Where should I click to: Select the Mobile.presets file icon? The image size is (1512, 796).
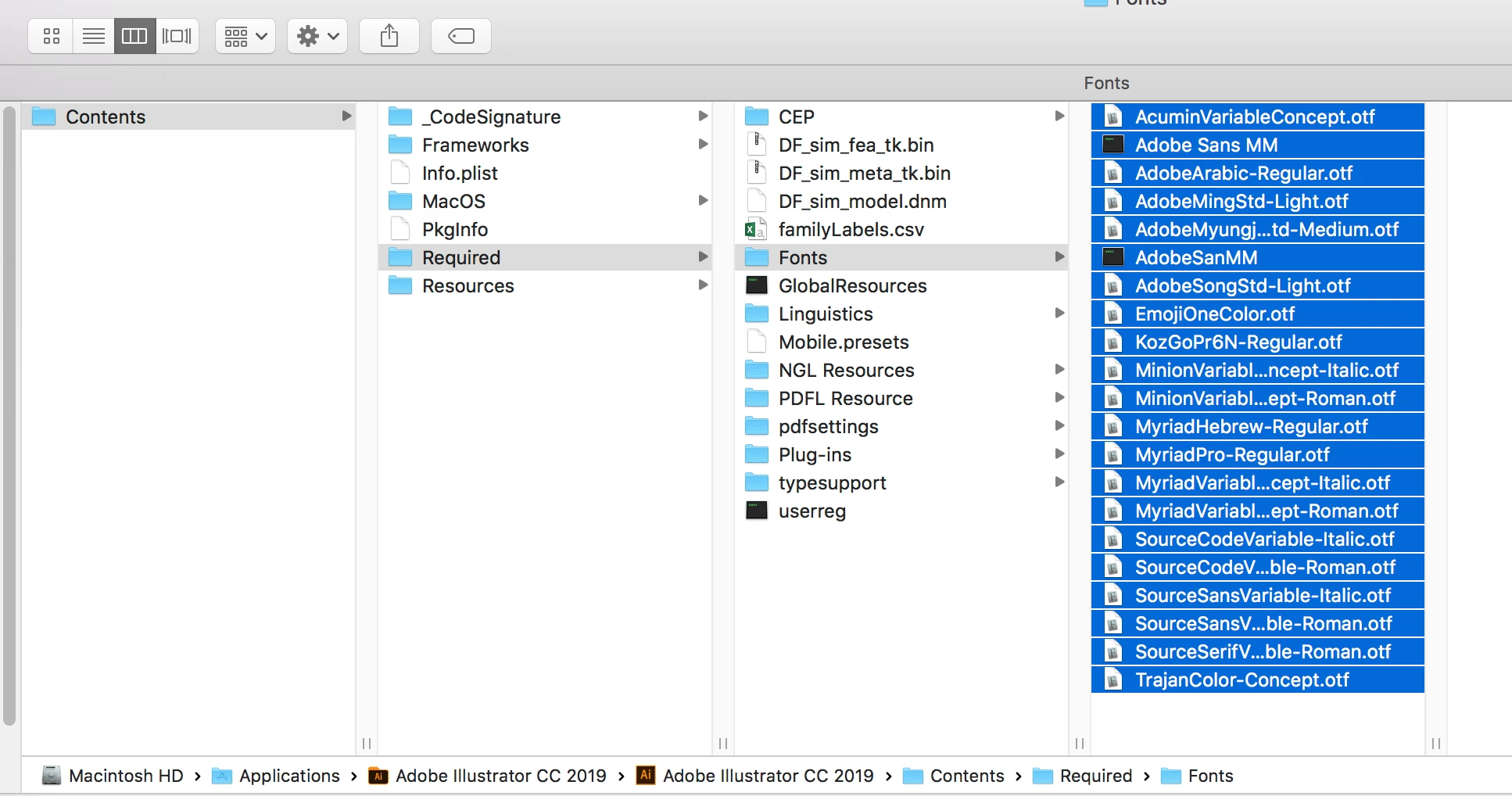(x=757, y=342)
